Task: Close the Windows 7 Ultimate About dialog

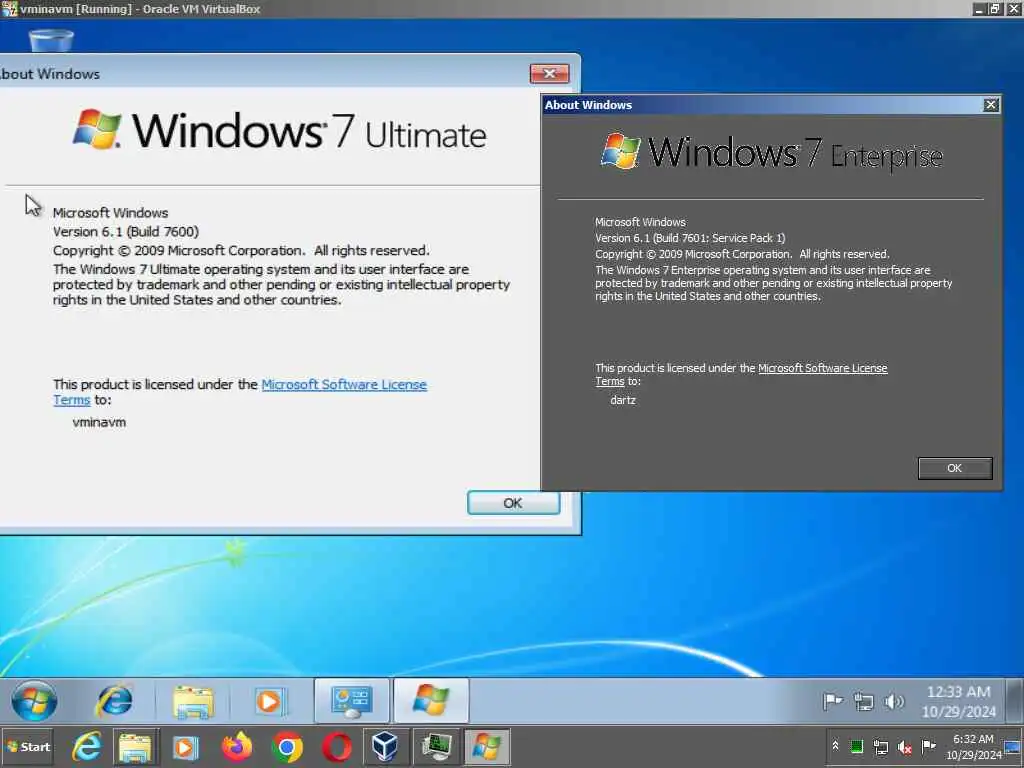Action: tap(549, 74)
